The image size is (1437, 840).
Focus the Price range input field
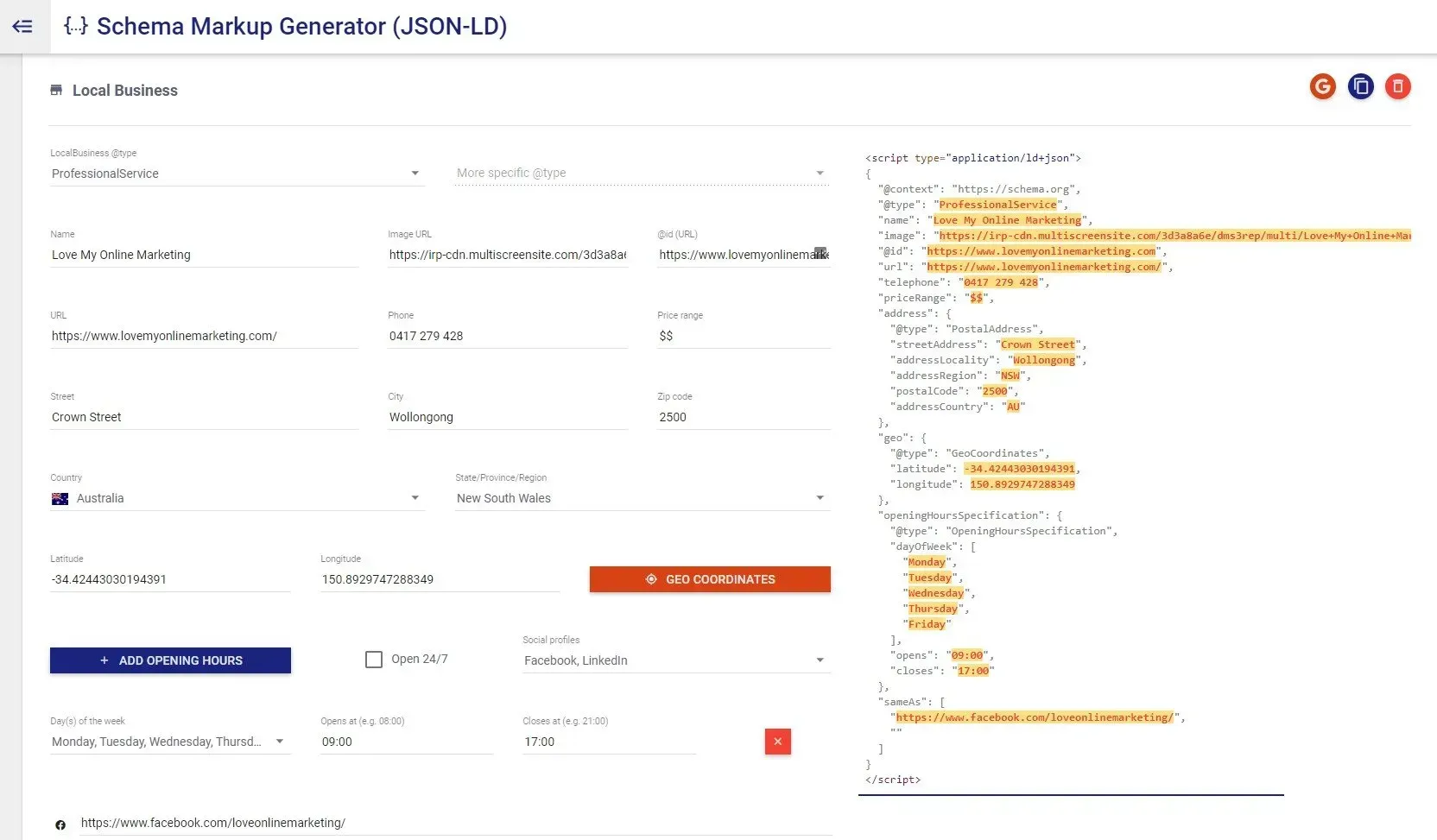pos(744,336)
